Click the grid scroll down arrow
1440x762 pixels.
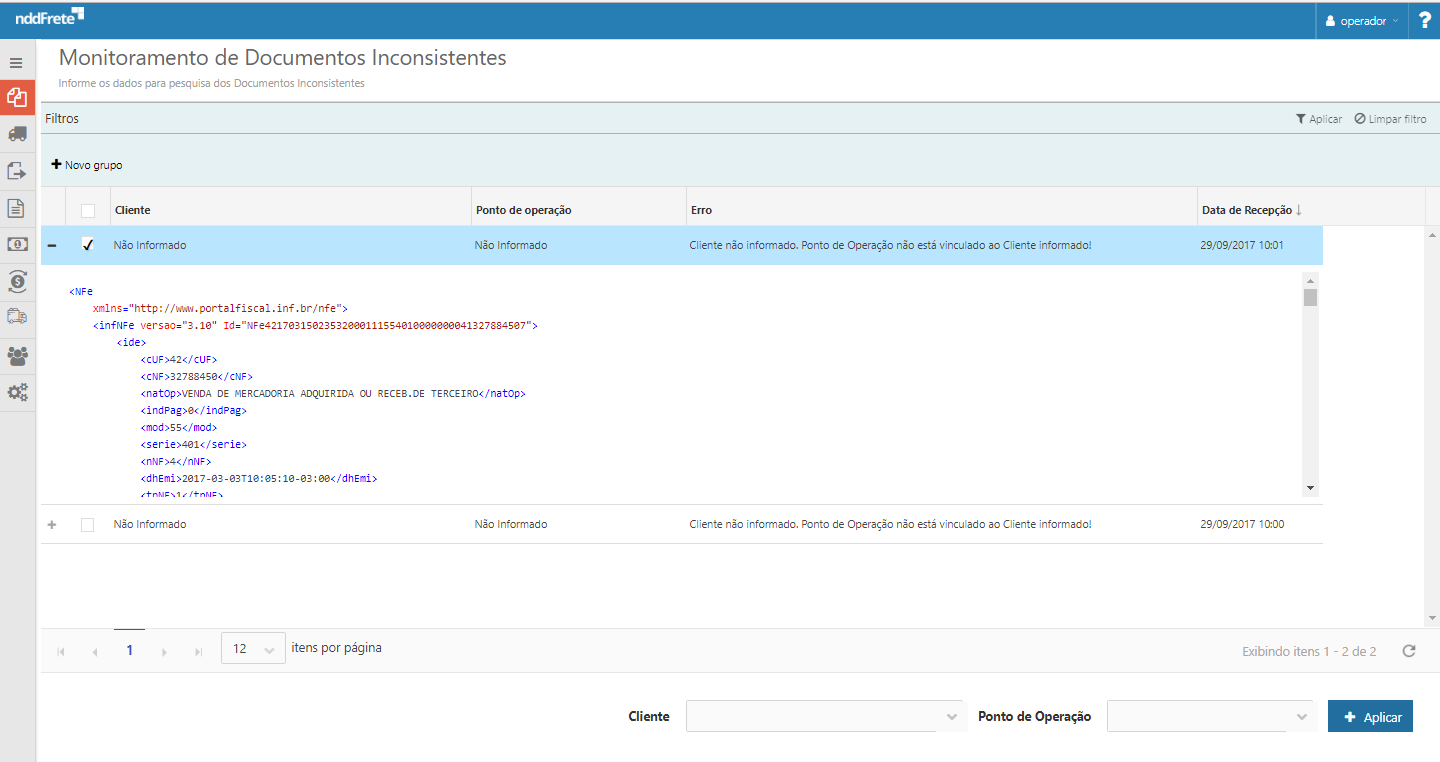tap(1432, 620)
